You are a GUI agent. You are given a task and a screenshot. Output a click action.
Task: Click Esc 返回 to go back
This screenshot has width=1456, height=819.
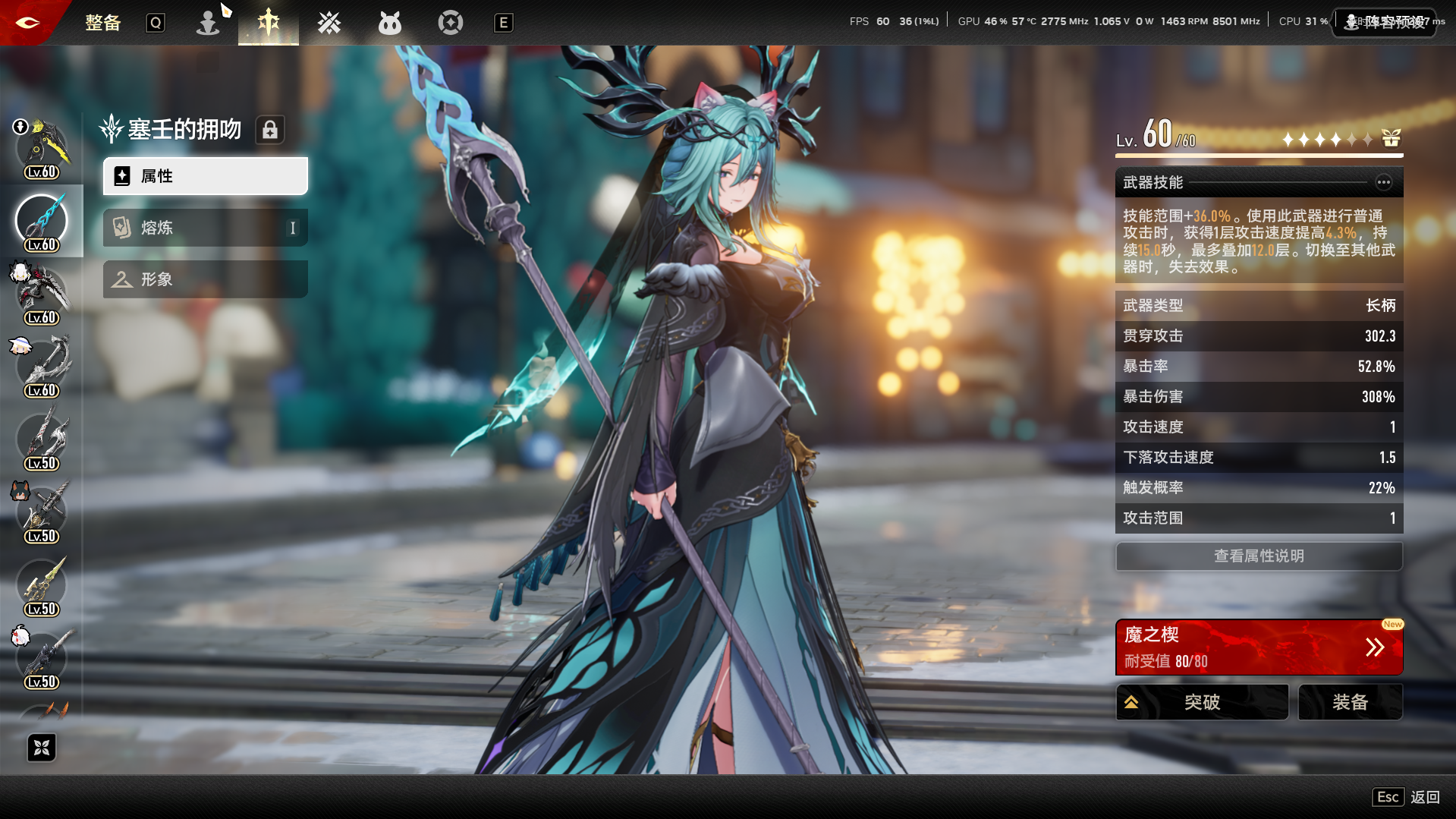1406,797
